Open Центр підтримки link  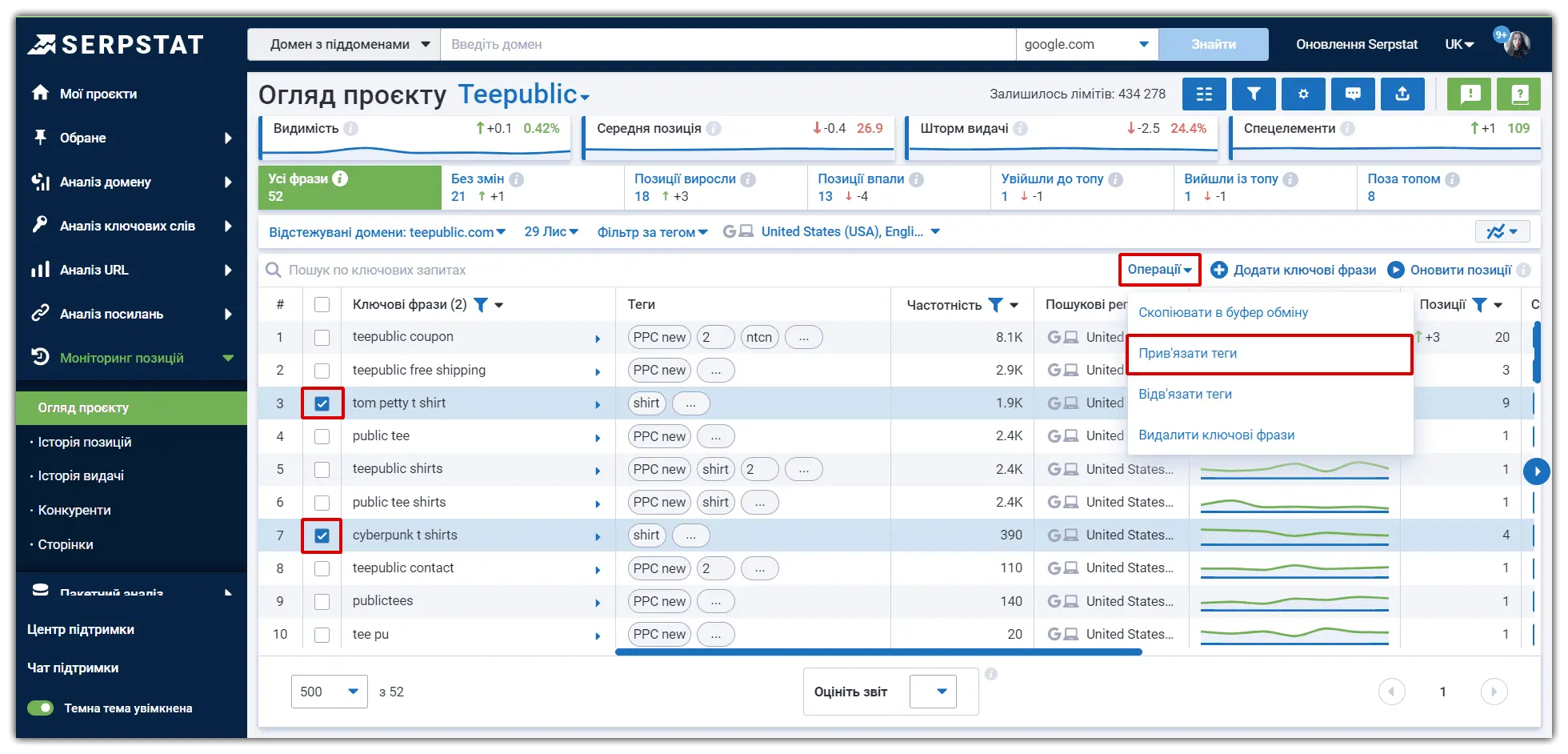pyautogui.click(x=81, y=629)
